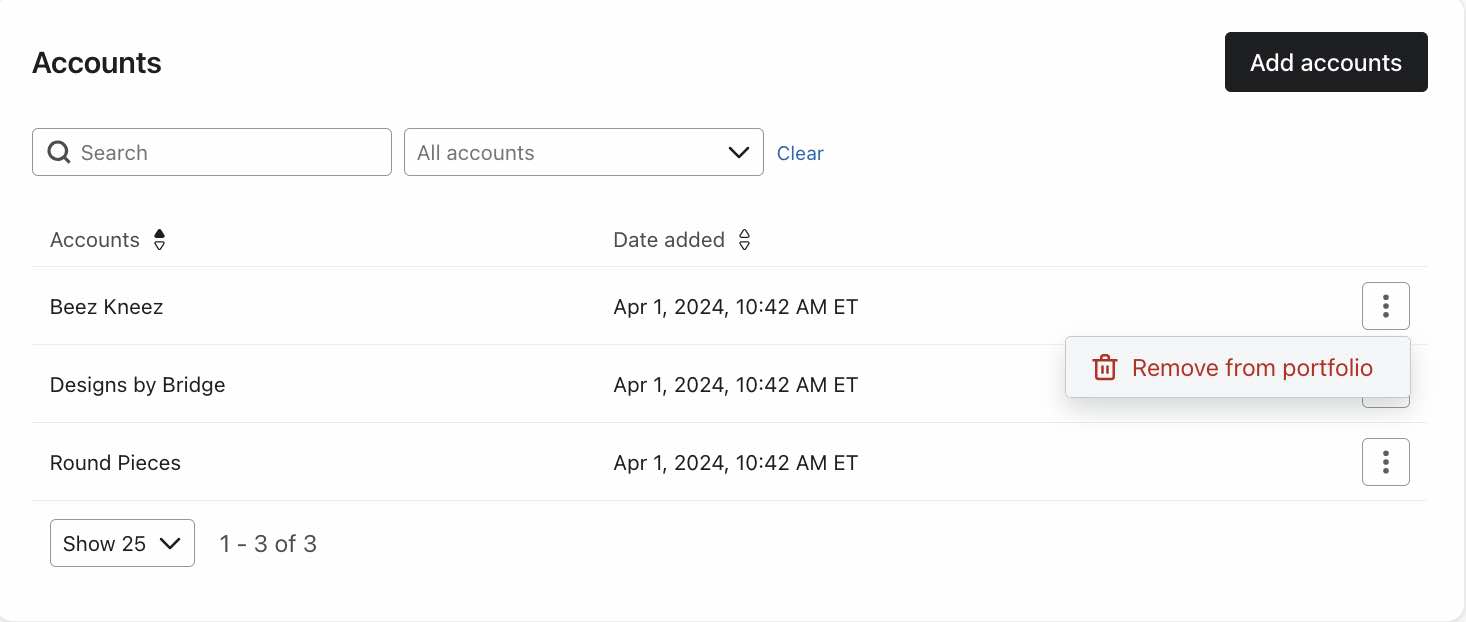This screenshot has width=1466, height=622.
Task: Click the Accounts column header
Action: pyautogui.click(x=95, y=240)
